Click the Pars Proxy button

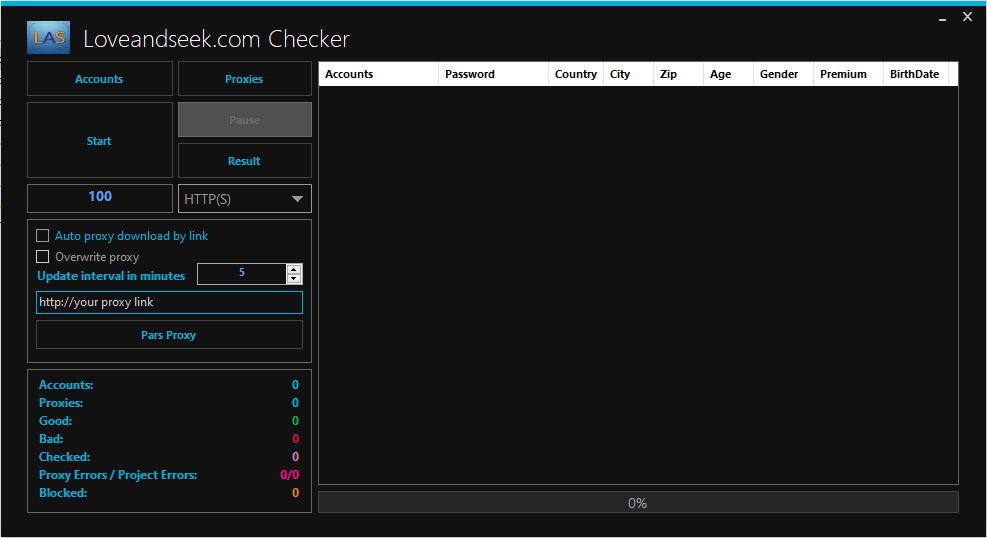coord(169,335)
